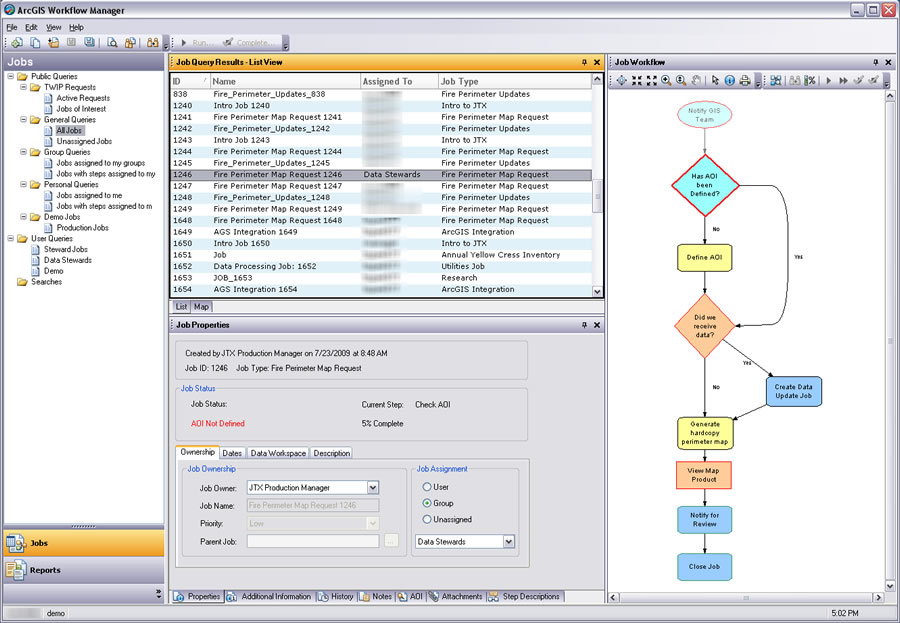Select the User assignment radio button
Viewport: 900px width, 623px height.
pos(426,487)
